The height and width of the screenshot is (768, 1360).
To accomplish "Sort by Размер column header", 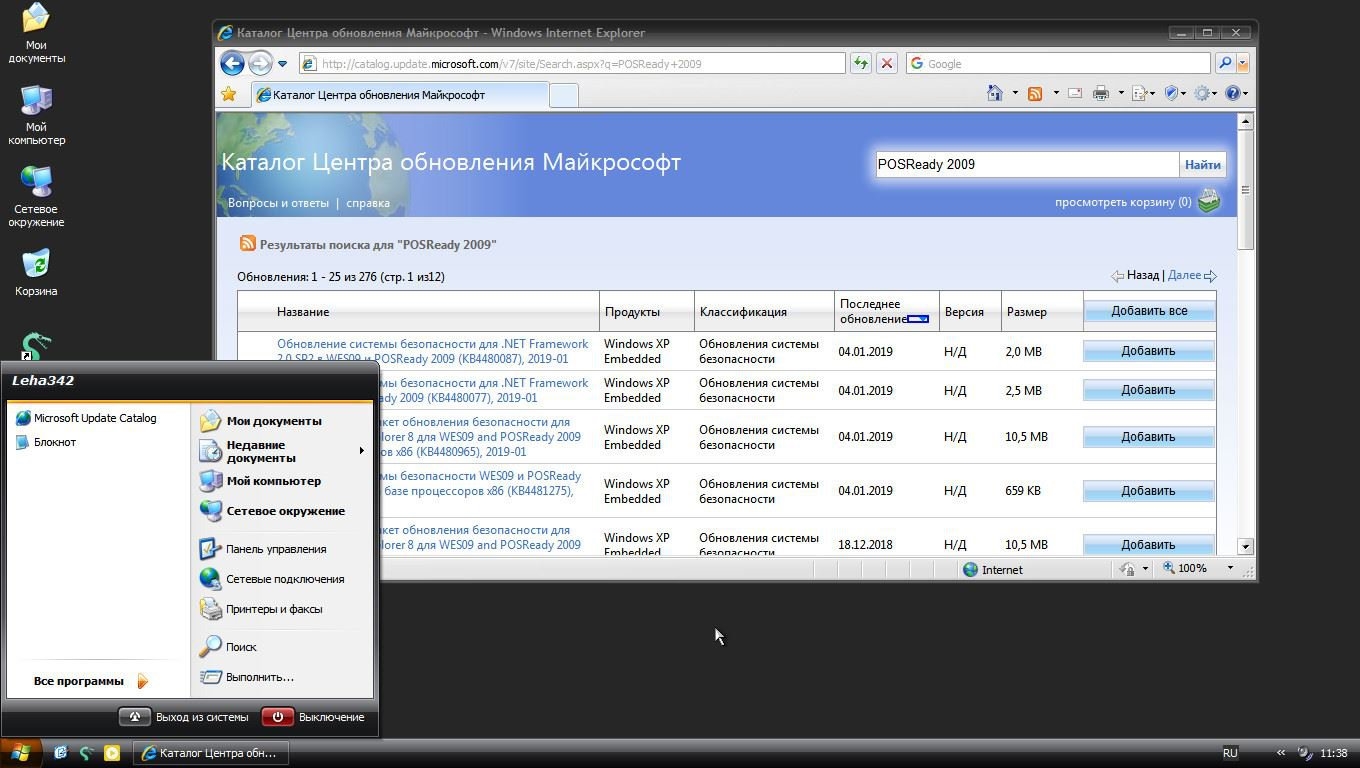I will click(x=1042, y=311).
